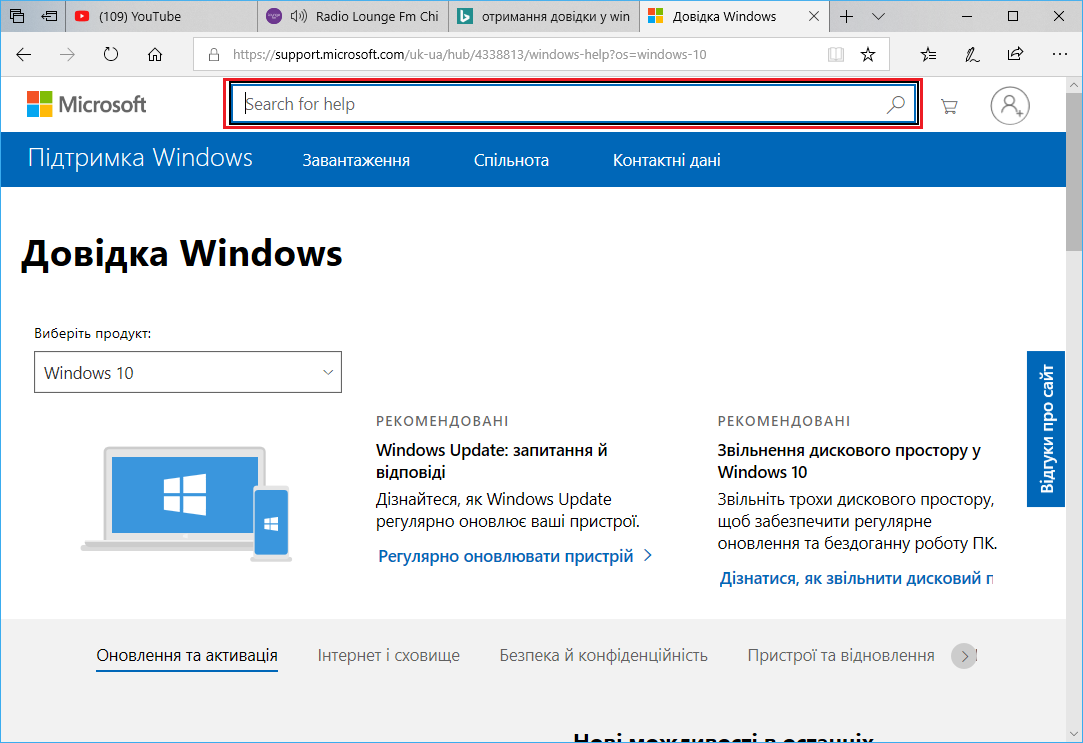This screenshot has height=743, width=1083.
Task: Open the favorites hub icon
Action: click(x=928, y=55)
